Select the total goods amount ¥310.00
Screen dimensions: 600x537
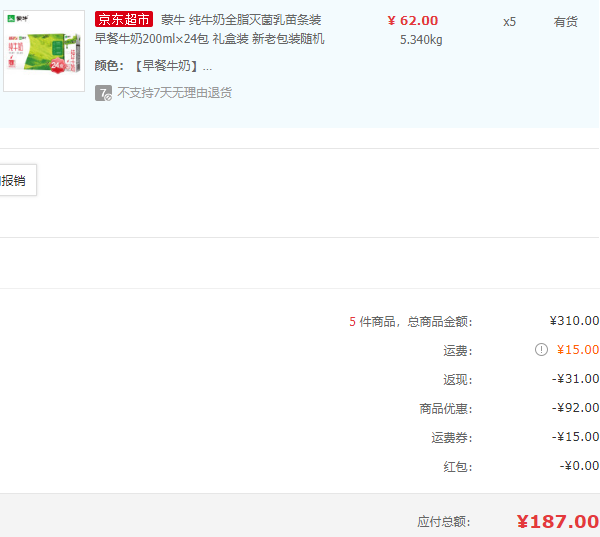click(x=574, y=321)
